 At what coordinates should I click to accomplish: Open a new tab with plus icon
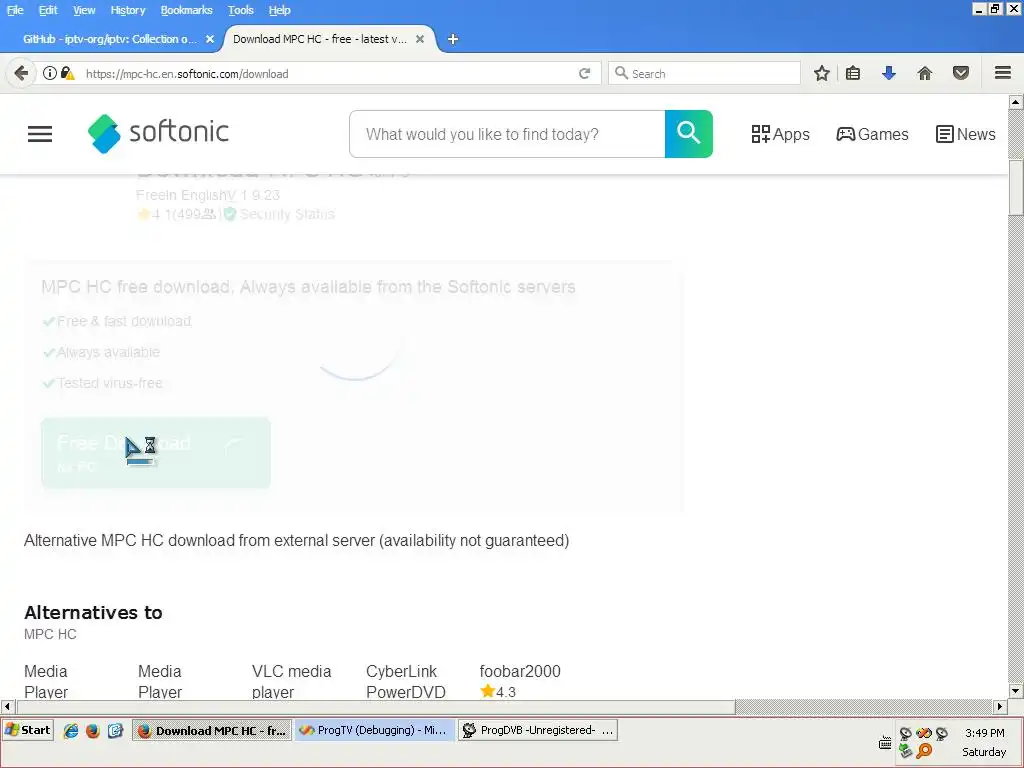point(453,39)
